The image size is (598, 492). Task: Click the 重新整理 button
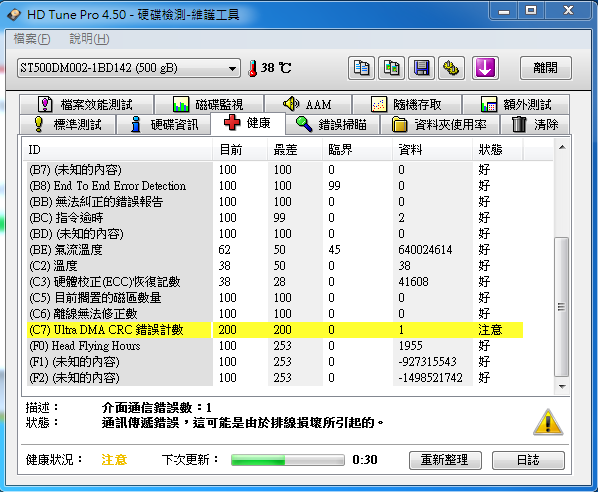pyautogui.click(x=445, y=460)
